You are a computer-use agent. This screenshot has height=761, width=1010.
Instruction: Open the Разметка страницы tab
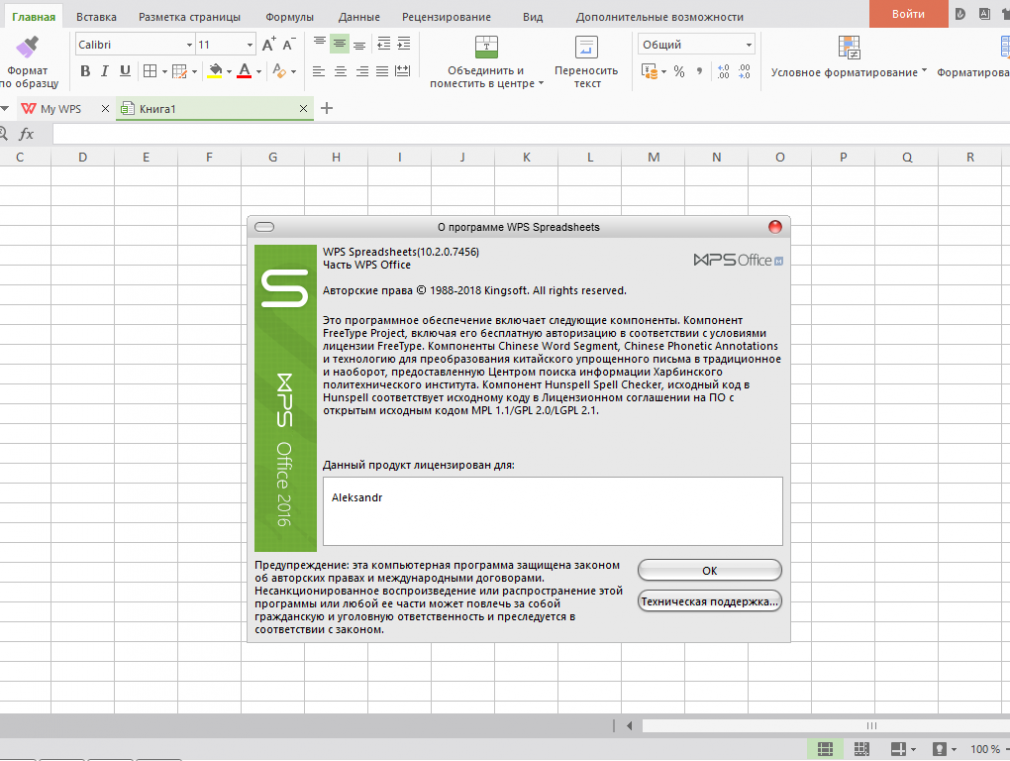[x=189, y=17]
